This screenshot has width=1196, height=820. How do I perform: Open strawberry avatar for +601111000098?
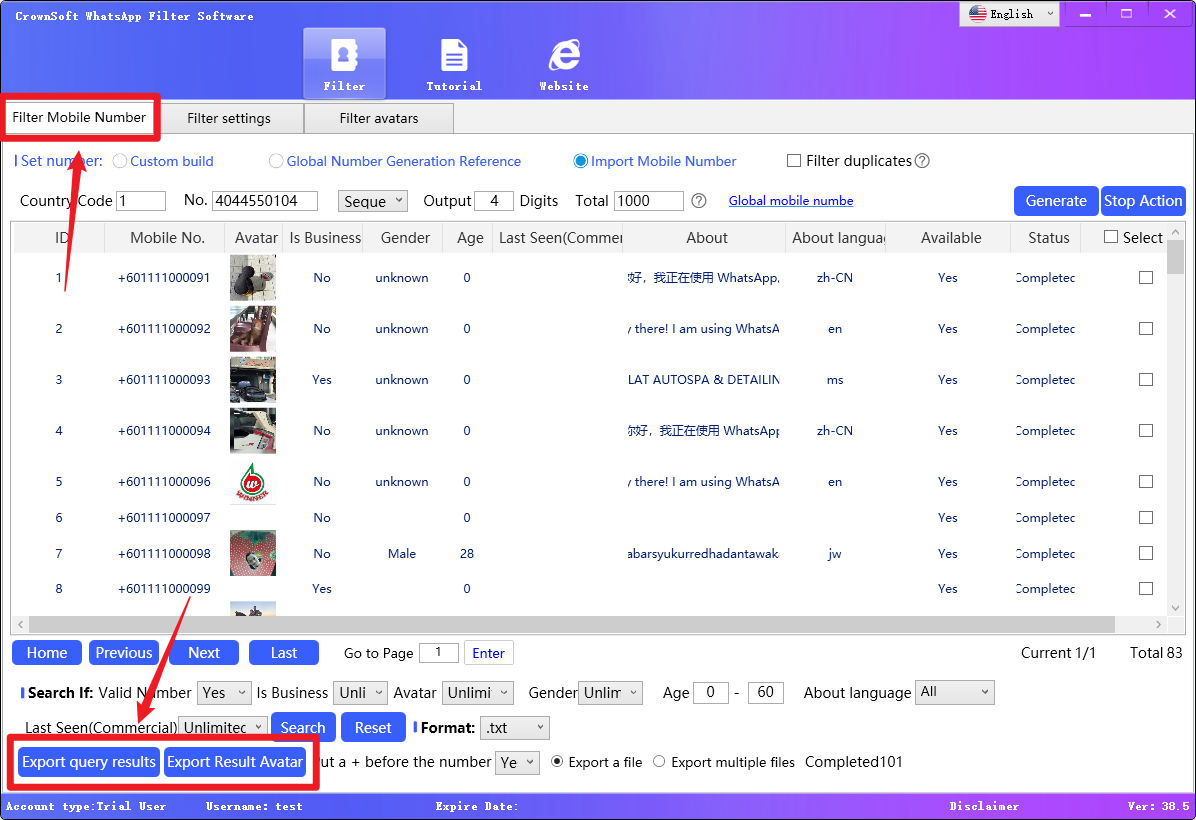point(252,553)
